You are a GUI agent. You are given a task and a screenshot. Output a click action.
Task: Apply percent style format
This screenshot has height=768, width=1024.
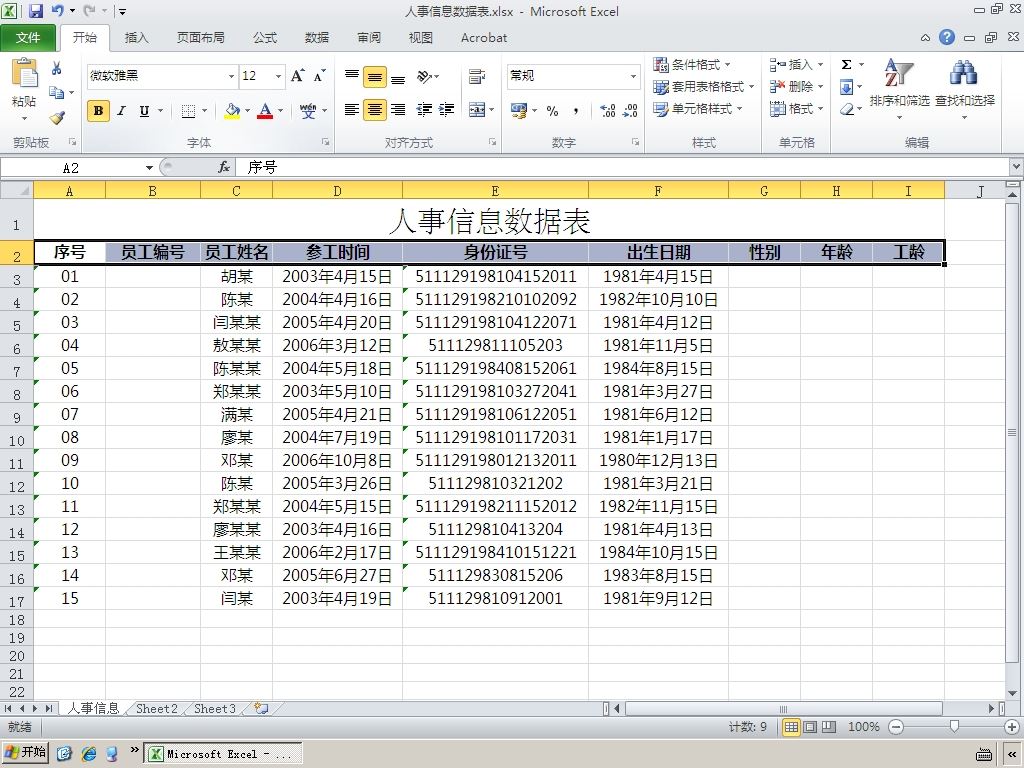[552, 111]
